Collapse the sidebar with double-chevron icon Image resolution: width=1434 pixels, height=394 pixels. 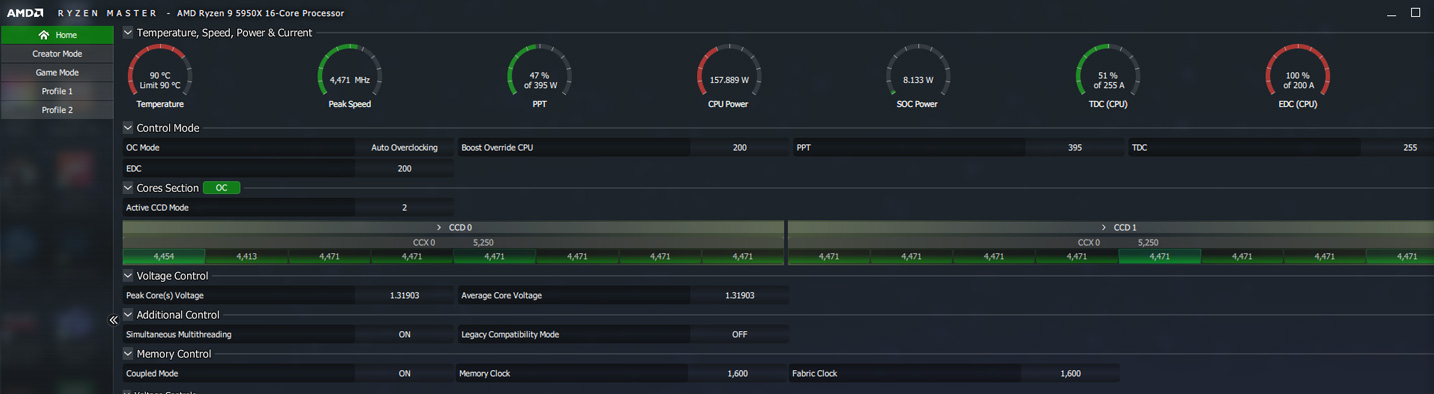pos(113,320)
